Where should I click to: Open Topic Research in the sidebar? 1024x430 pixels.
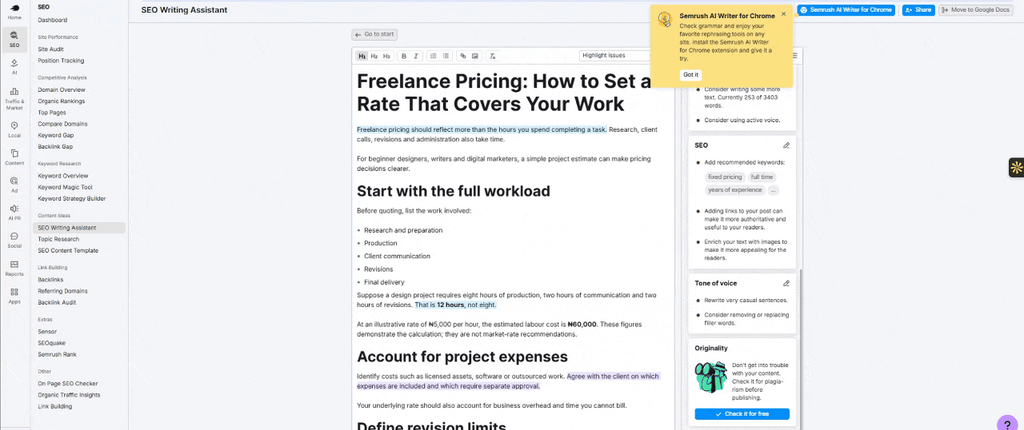pyautogui.click(x=58, y=239)
